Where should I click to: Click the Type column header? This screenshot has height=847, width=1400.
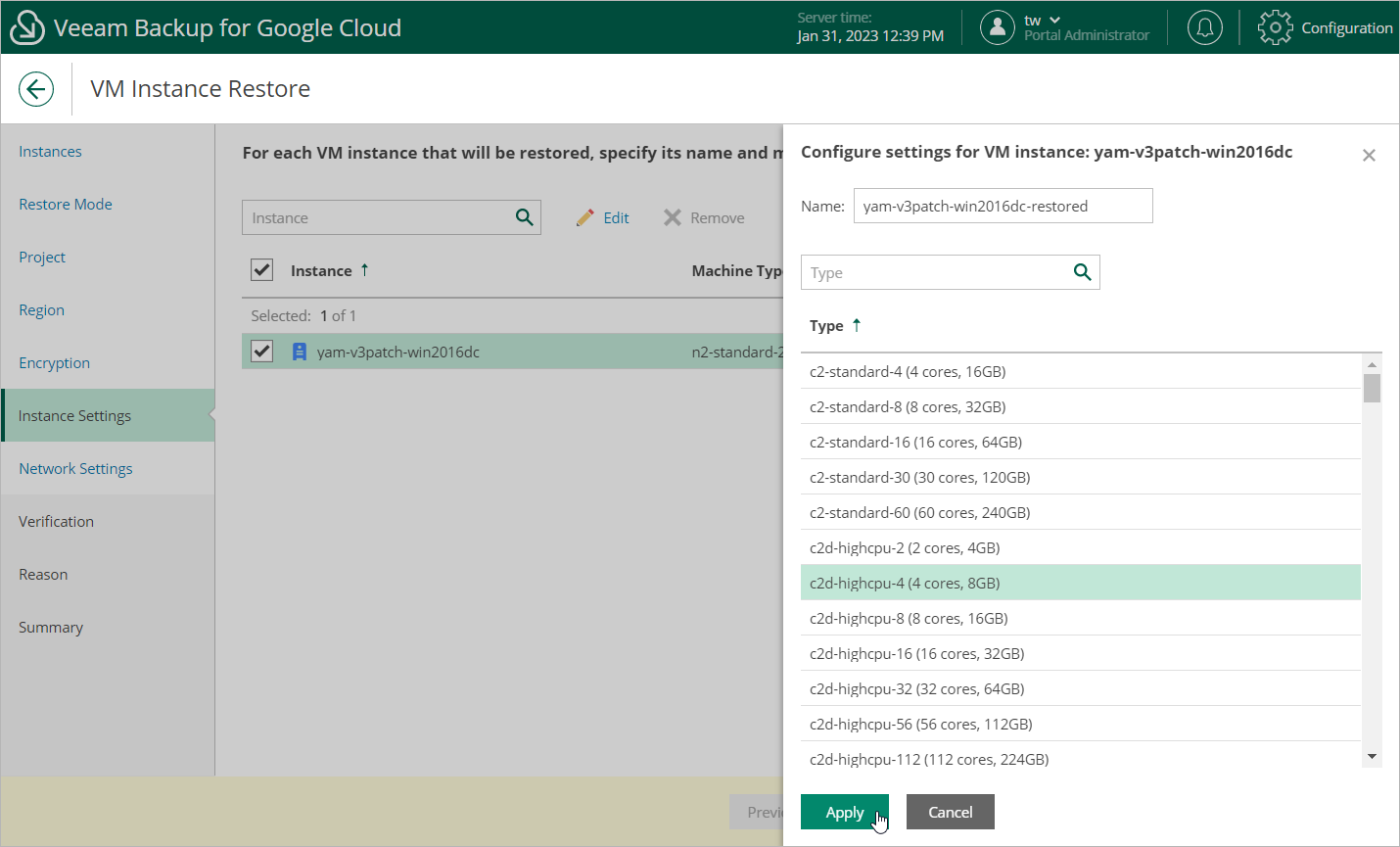tap(826, 325)
